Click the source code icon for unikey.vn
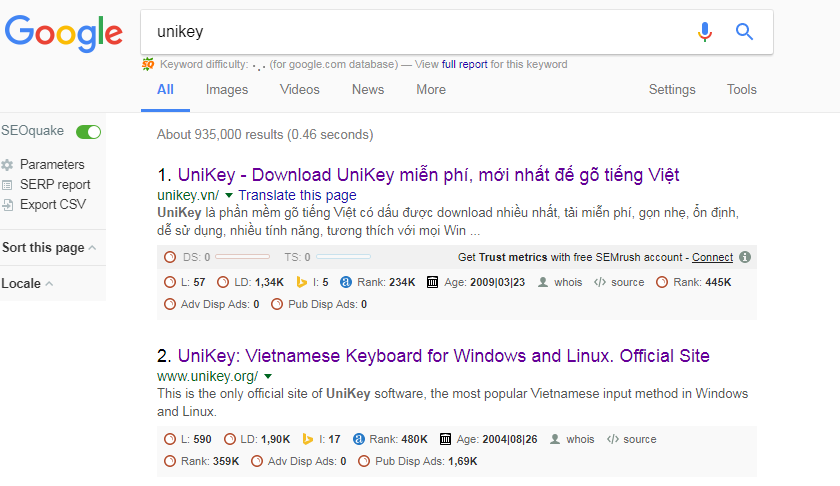The image size is (840, 486). click(x=599, y=282)
